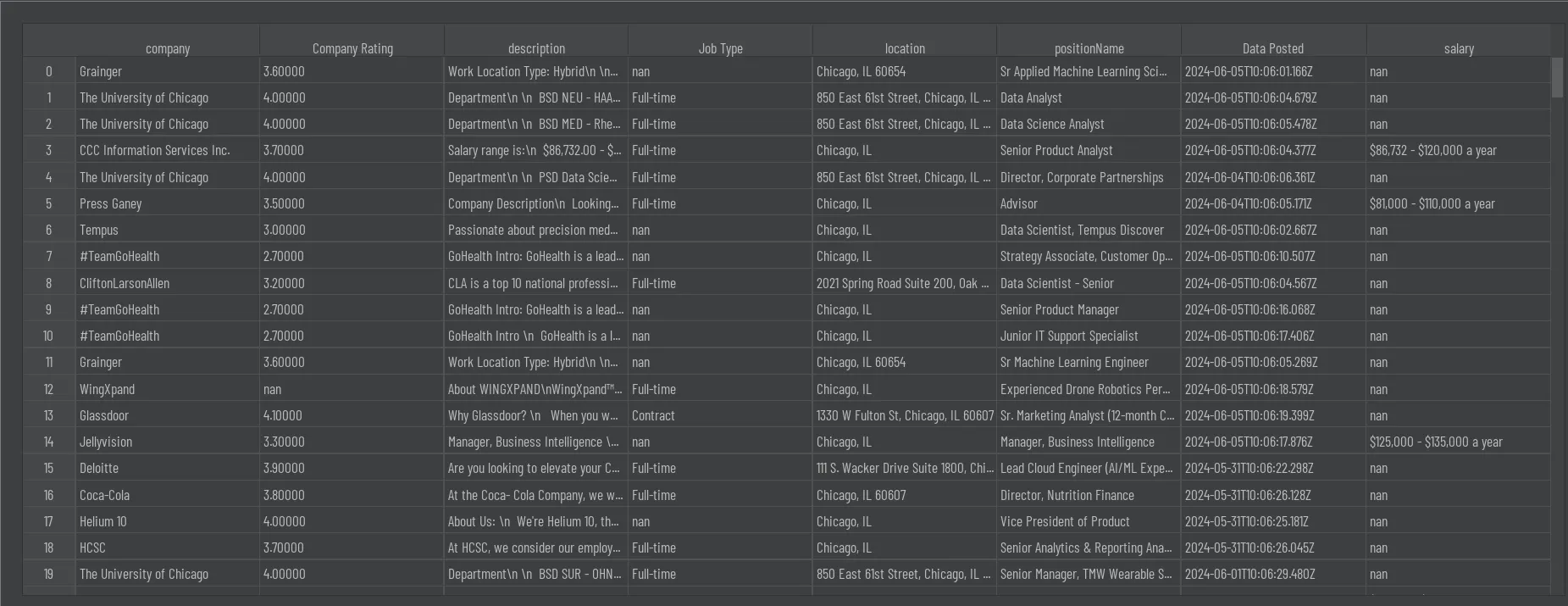Click the 4.10000 rating cell
The width and height of the screenshot is (1568, 606).
(352, 415)
